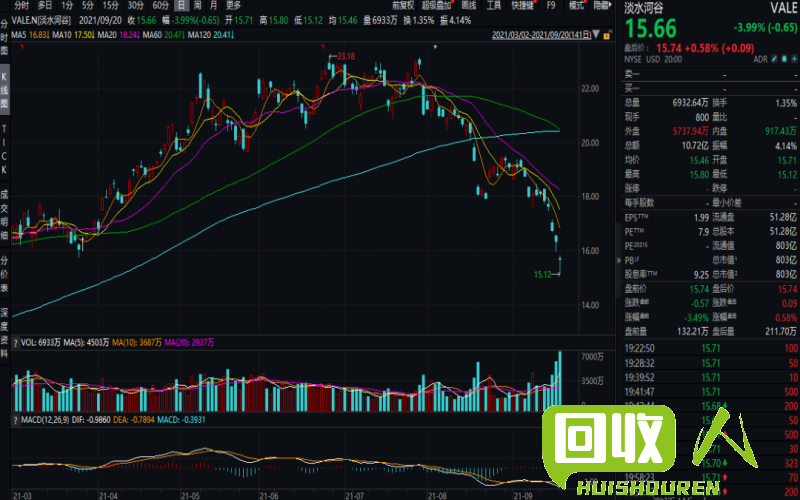Click the VOL: 6933万 indicator label

pos(41,343)
